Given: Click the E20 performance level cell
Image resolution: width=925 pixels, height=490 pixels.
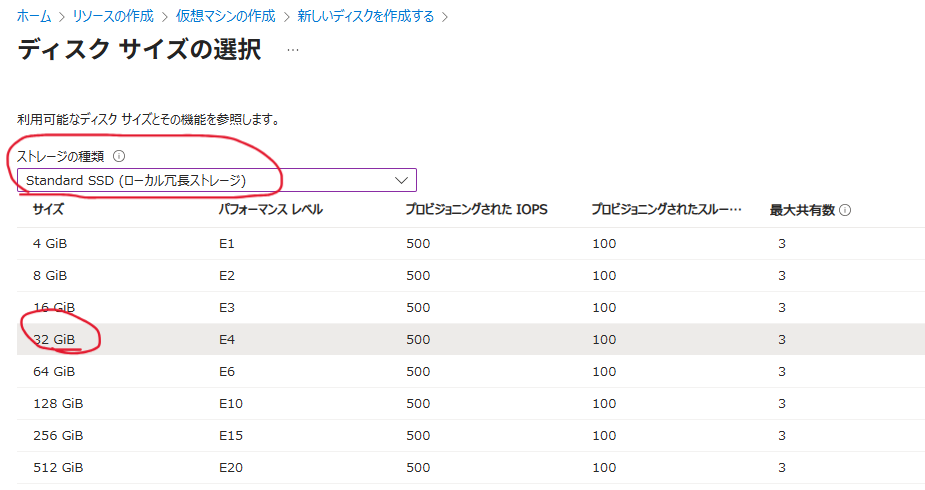Looking at the screenshot, I should [231, 467].
